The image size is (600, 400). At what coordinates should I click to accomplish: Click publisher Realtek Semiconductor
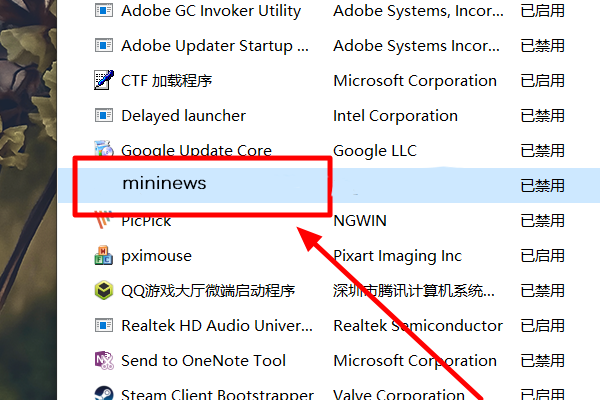pyautogui.click(x=418, y=326)
